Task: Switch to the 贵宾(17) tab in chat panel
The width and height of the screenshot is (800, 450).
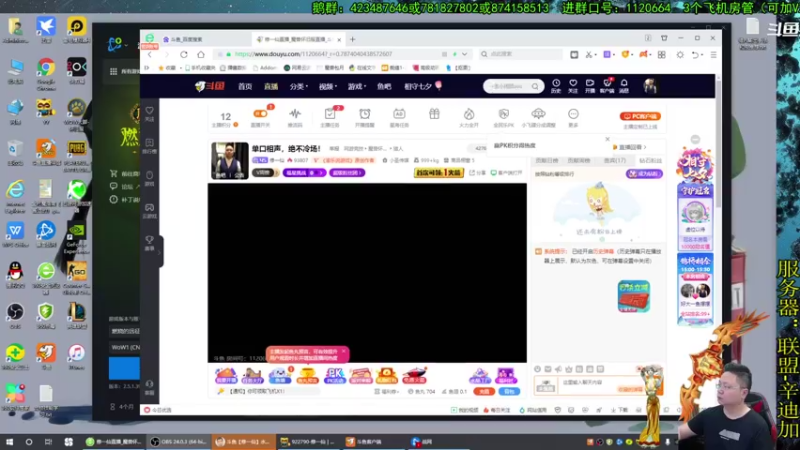Action: point(614,161)
